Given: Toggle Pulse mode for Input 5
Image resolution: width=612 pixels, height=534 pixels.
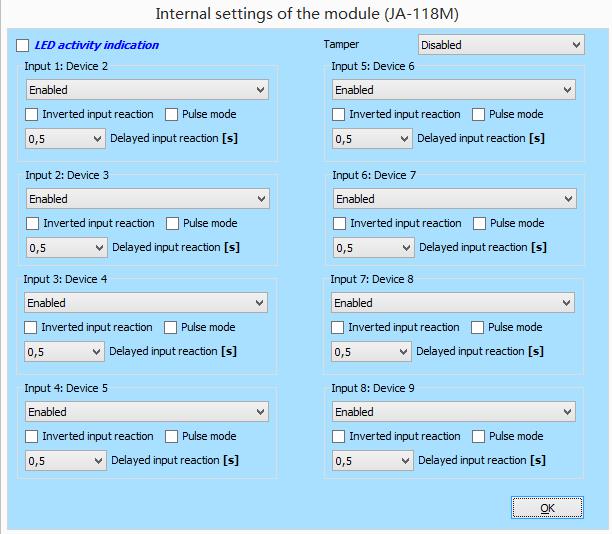Looking at the screenshot, I should tap(478, 115).
